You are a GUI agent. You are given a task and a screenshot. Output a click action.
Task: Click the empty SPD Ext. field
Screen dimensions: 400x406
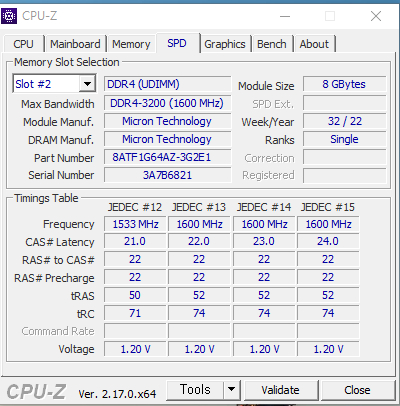(x=344, y=103)
